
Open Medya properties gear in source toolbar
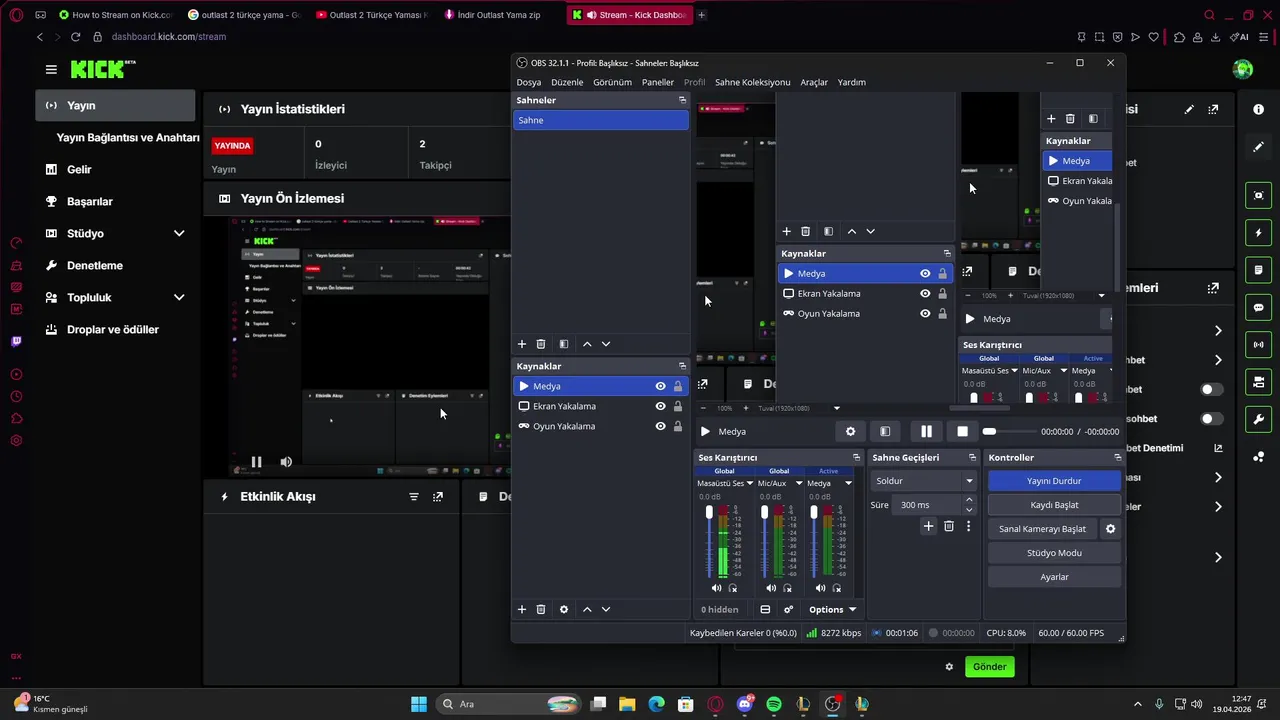pos(851,432)
